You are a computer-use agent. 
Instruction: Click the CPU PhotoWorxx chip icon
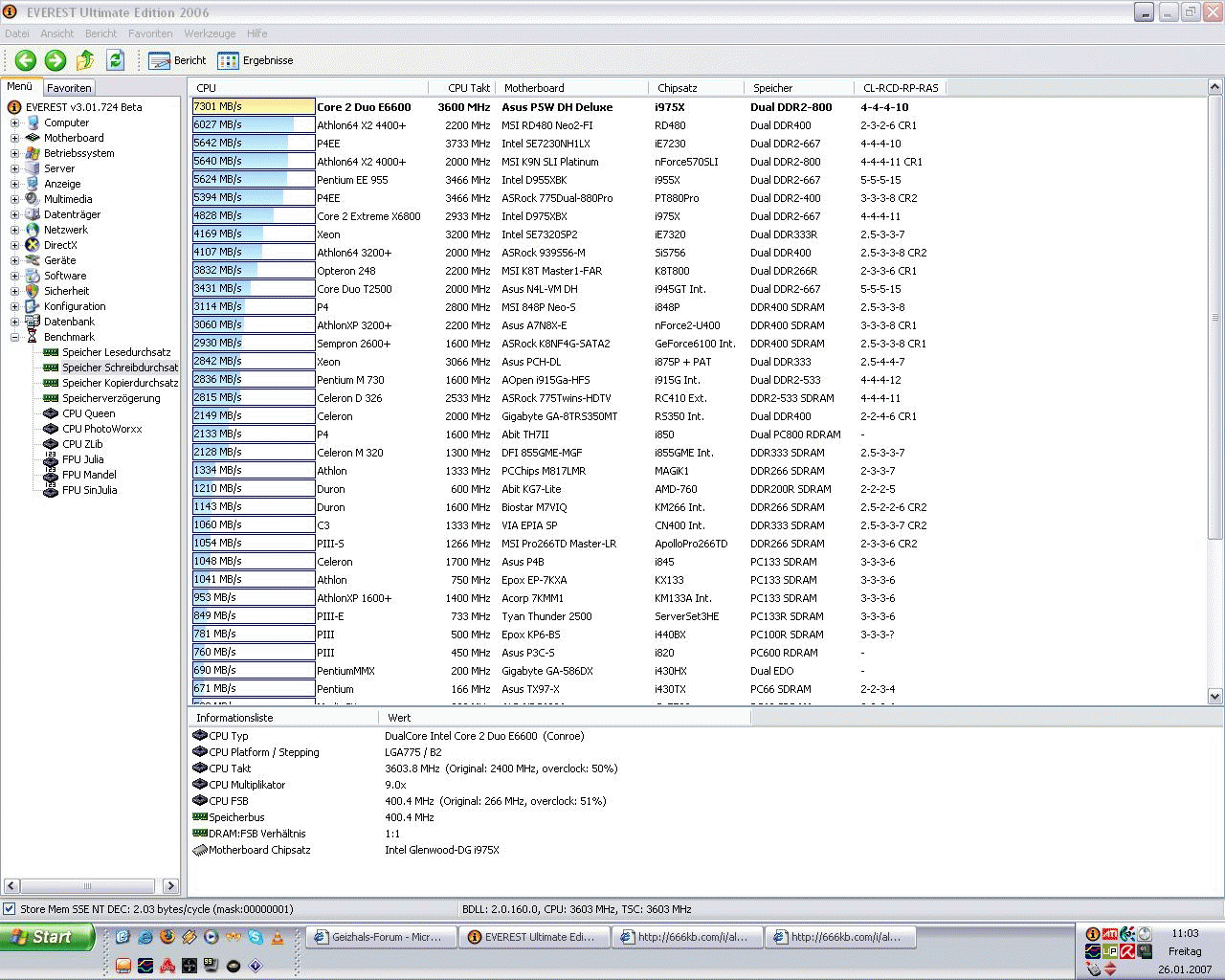[x=51, y=429]
